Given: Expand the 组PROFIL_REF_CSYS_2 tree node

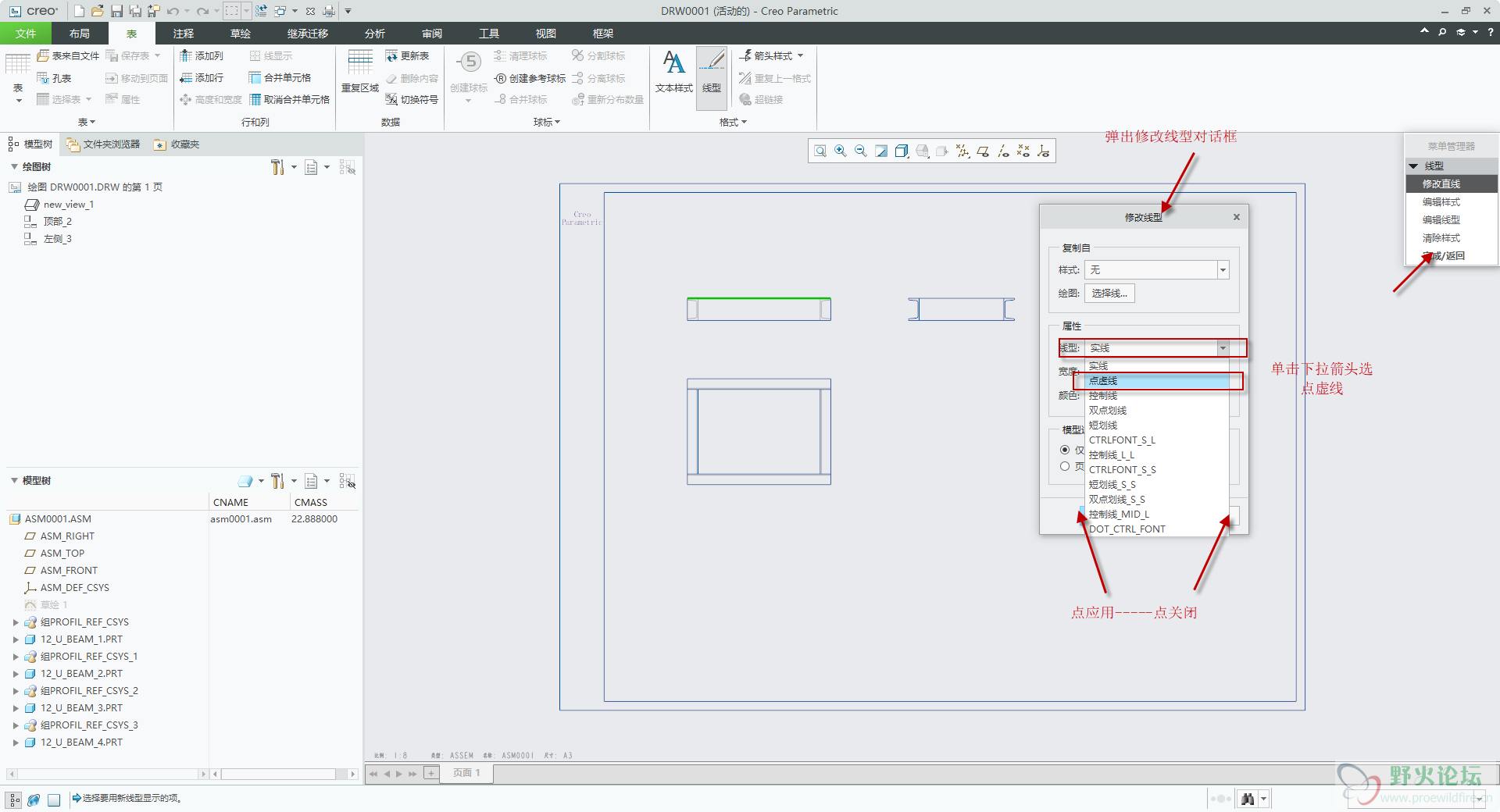Looking at the screenshot, I should pos(16,691).
